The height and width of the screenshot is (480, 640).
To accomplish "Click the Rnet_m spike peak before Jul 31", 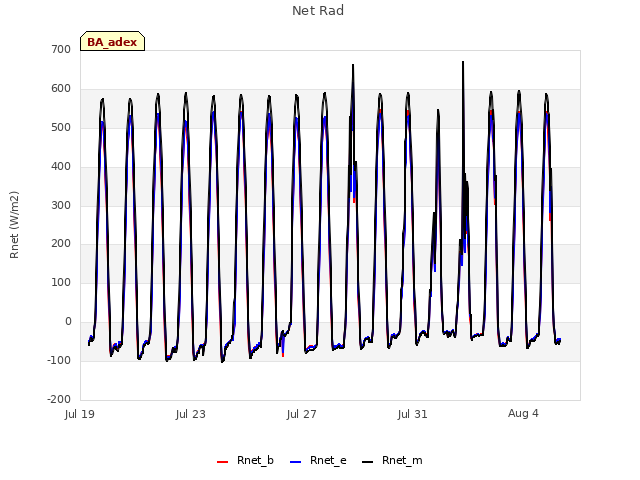I will 353,65.
